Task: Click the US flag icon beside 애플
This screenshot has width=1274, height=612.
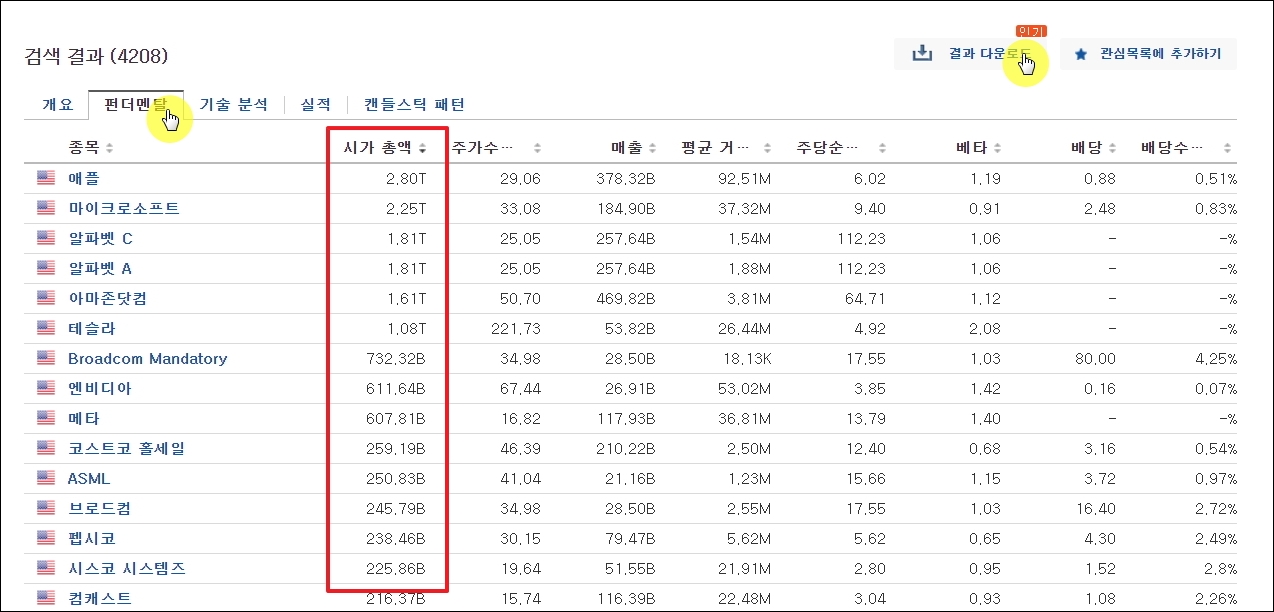Action: pyautogui.click(x=46, y=178)
